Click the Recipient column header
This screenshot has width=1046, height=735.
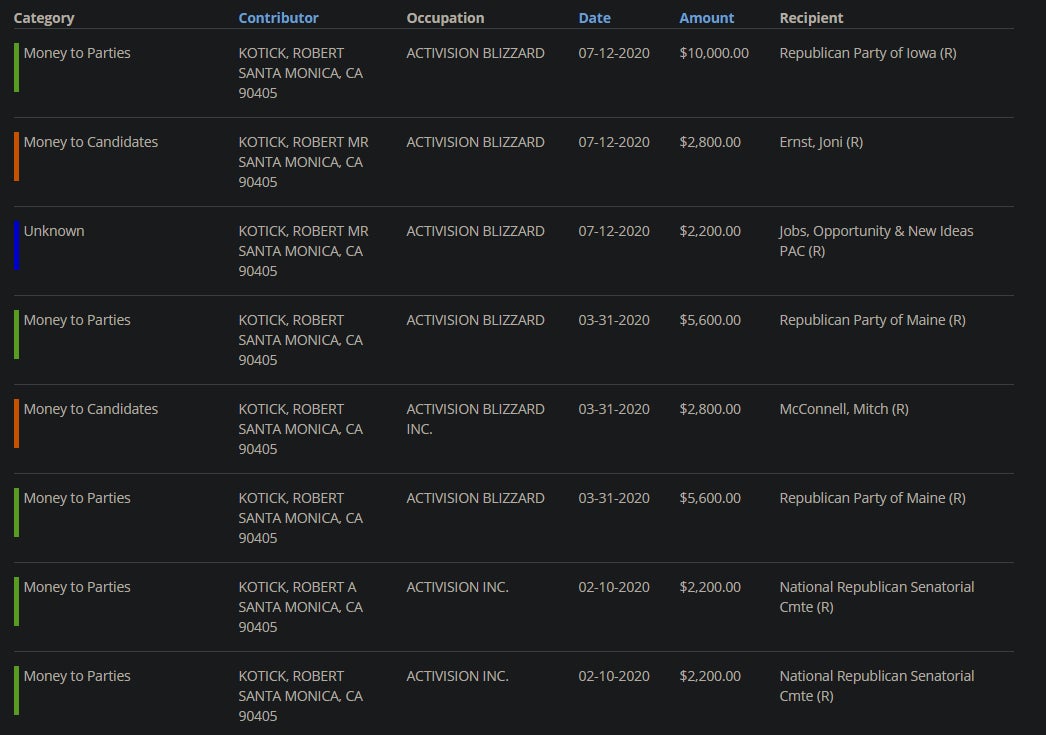pyautogui.click(x=811, y=18)
